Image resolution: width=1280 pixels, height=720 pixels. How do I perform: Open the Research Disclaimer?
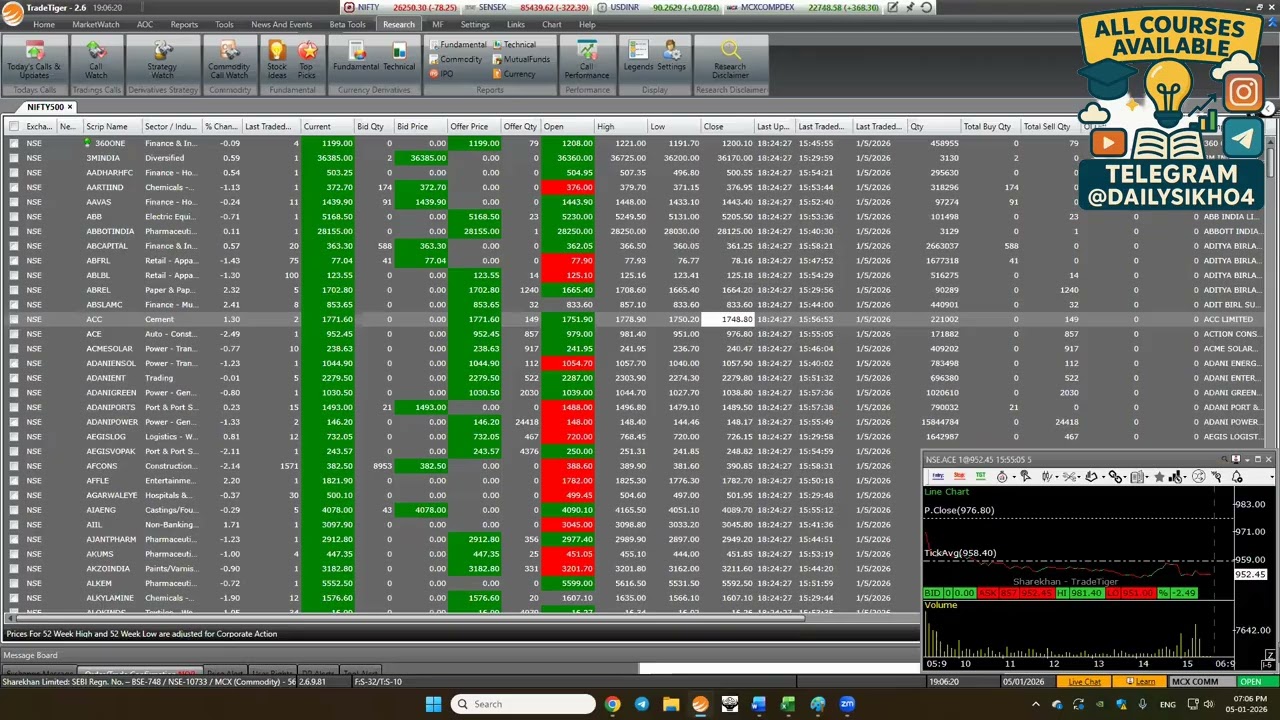click(730, 59)
